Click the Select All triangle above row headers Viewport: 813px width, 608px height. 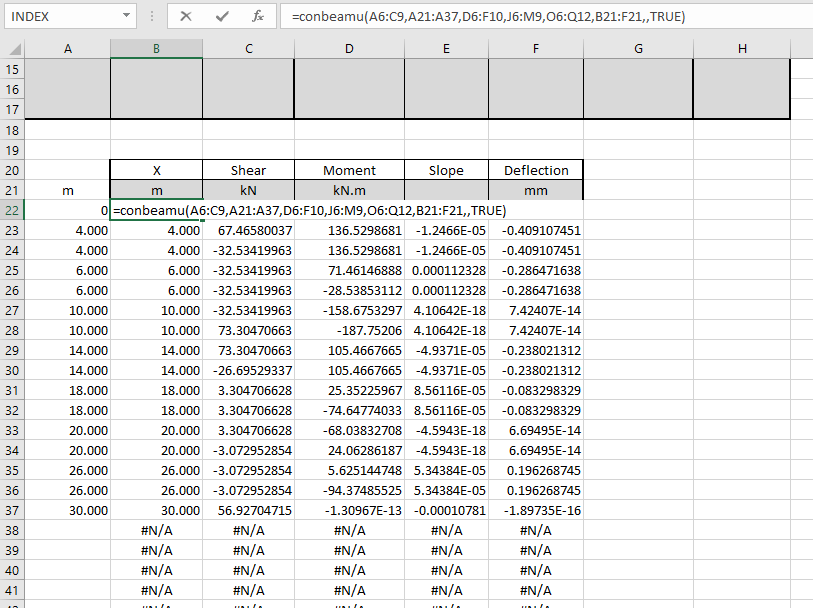(14, 47)
